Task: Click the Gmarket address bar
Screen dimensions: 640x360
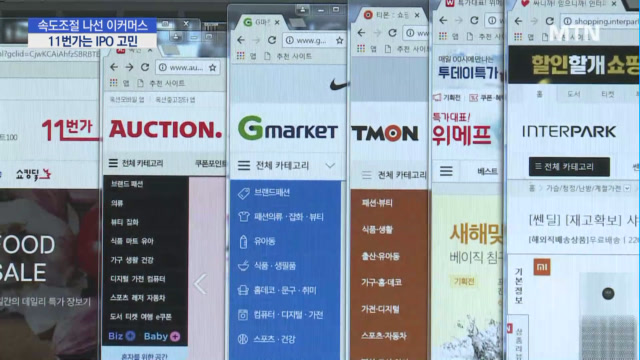Action: (x=311, y=40)
